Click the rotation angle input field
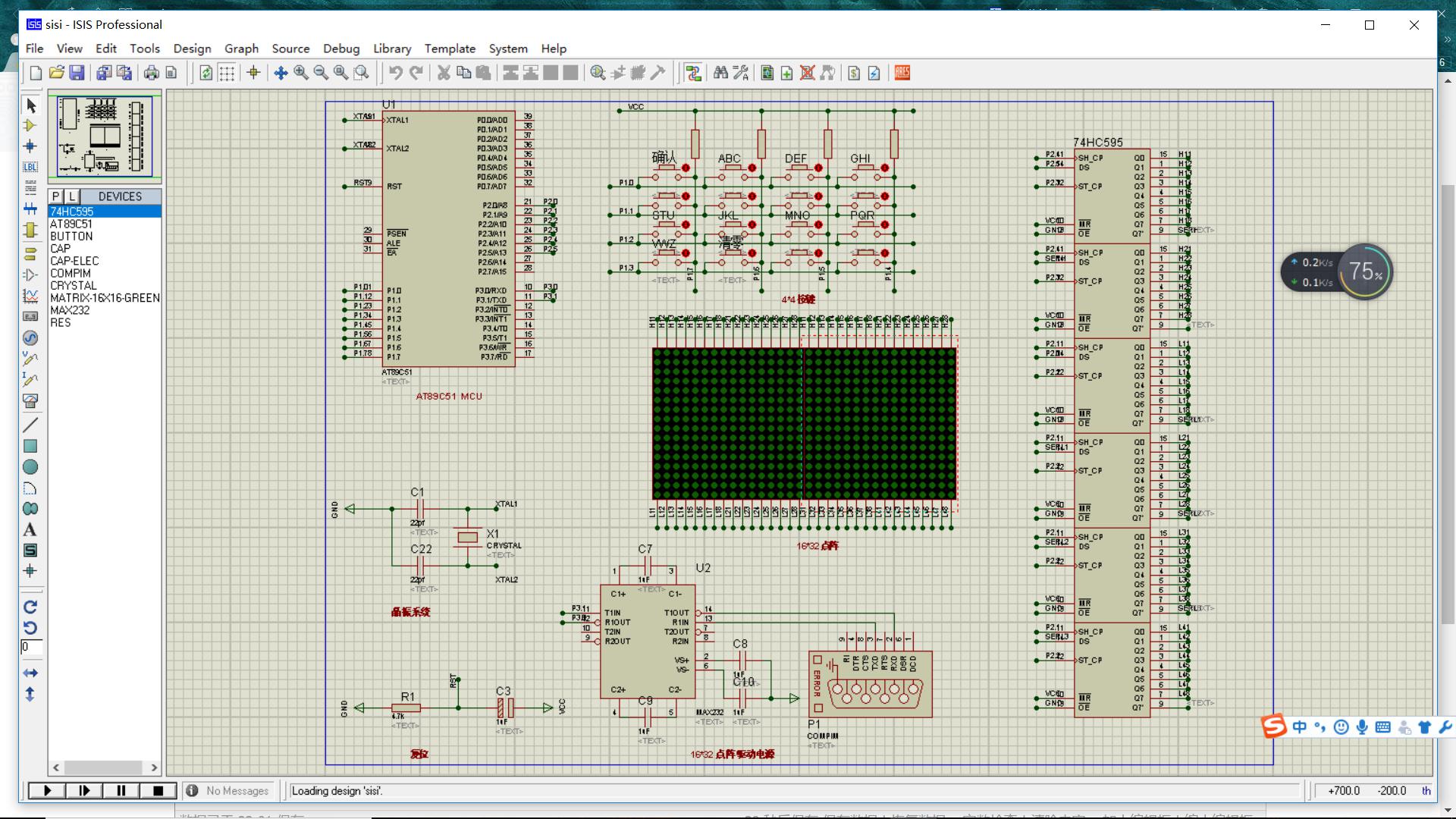Viewport: 1456px width, 819px height. pyautogui.click(x=31, y=647)
